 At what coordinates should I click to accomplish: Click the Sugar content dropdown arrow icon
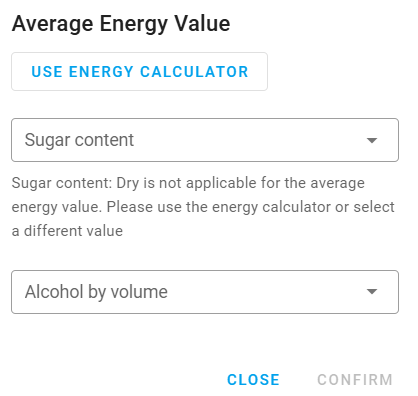pos(372,140)
